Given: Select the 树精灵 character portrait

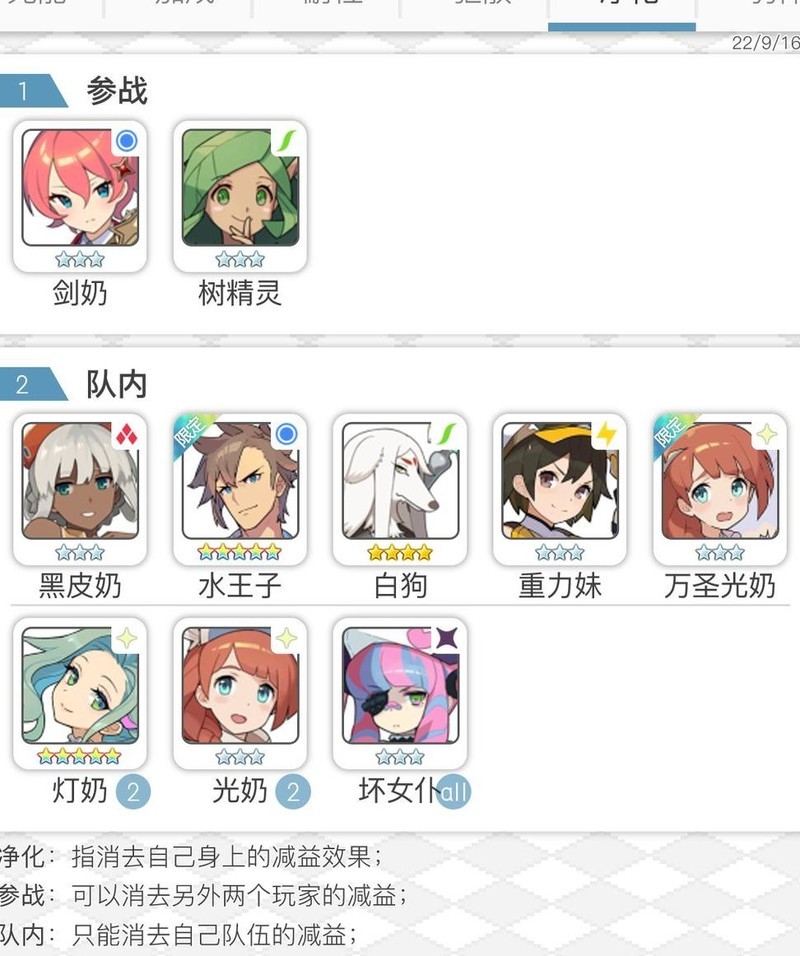Looking at the screenshot, I should coord(240,196).
